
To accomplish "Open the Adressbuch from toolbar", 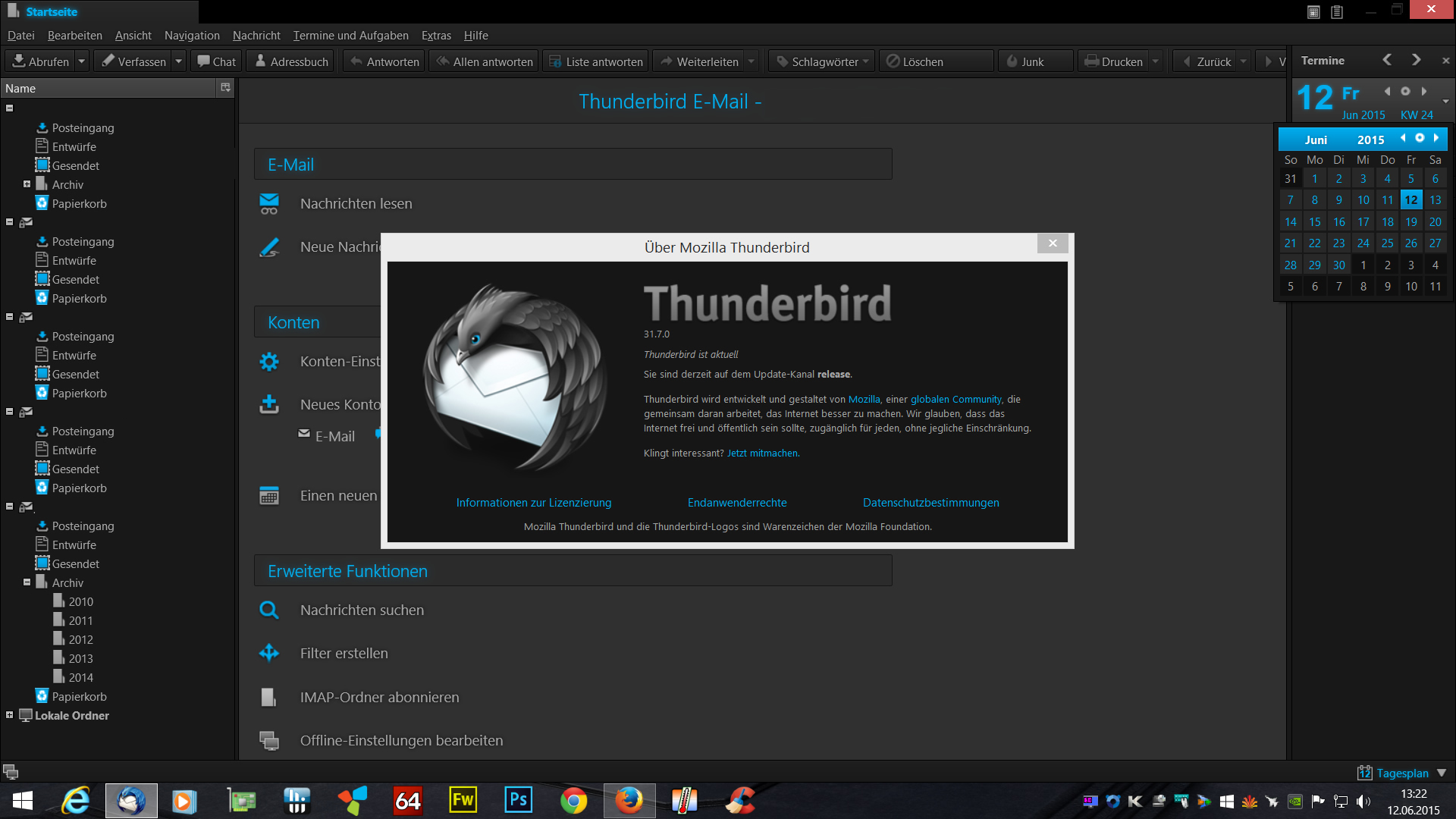I will pos(291,61).
